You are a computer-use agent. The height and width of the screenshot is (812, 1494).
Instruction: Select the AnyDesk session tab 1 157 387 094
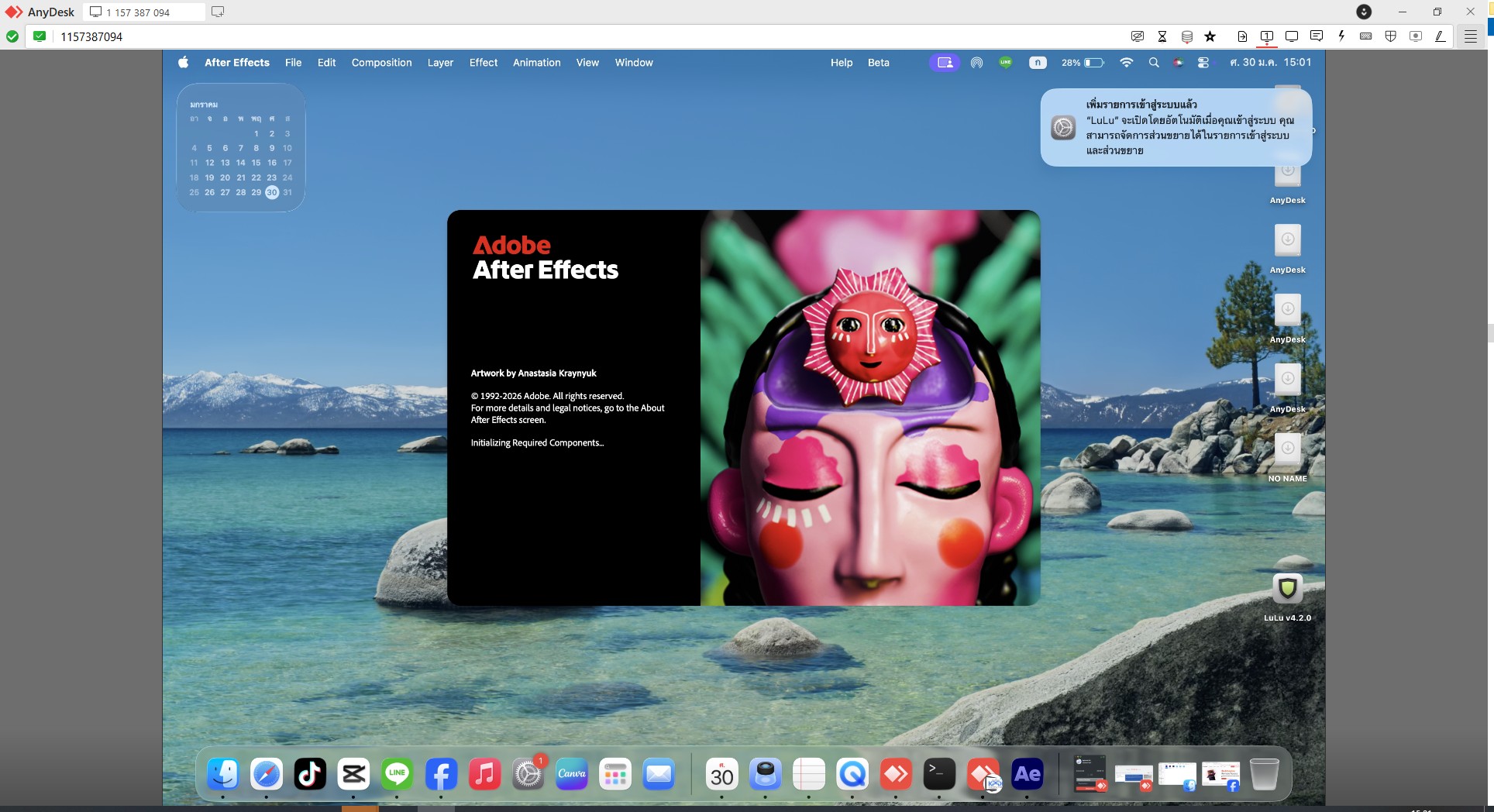[x=144, y=12]
